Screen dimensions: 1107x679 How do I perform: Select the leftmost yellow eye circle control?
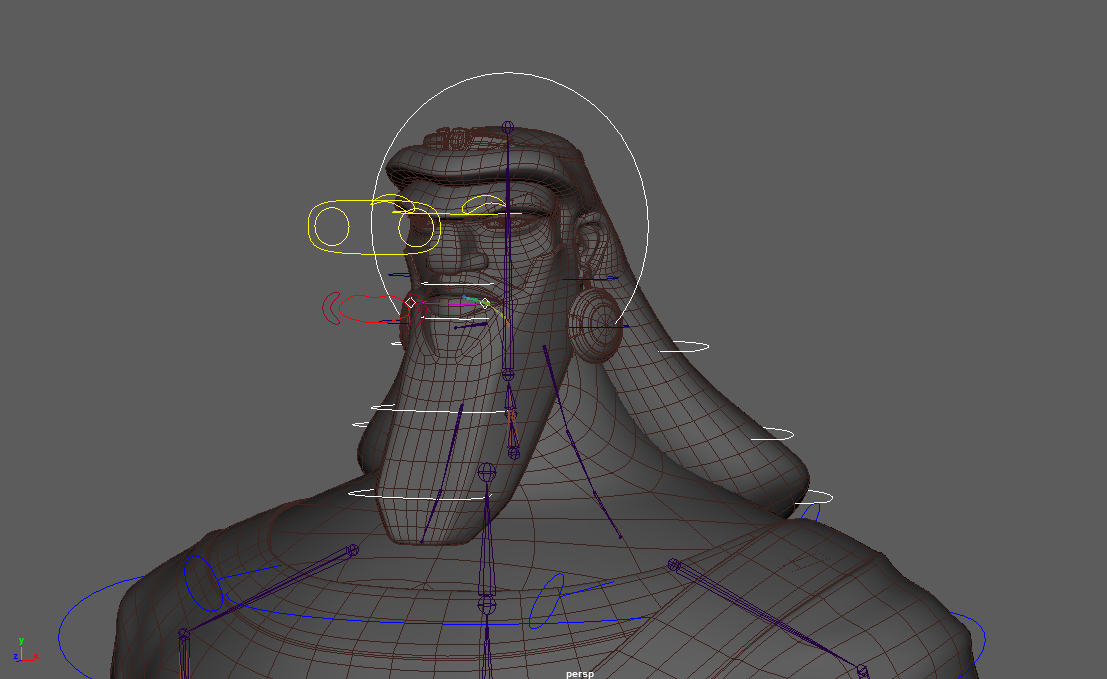coord(332,228)
